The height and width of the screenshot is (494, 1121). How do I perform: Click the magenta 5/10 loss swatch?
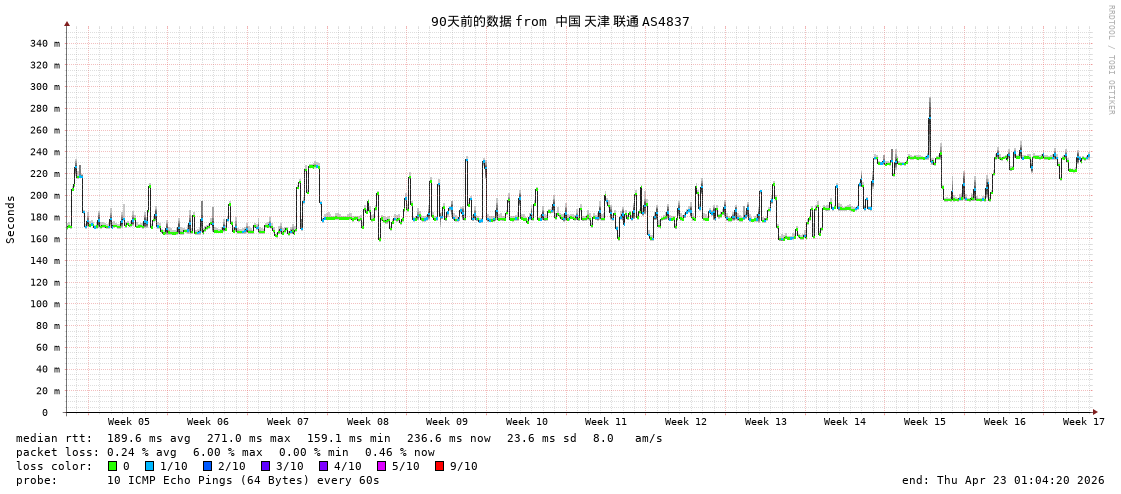click(382, 466)
